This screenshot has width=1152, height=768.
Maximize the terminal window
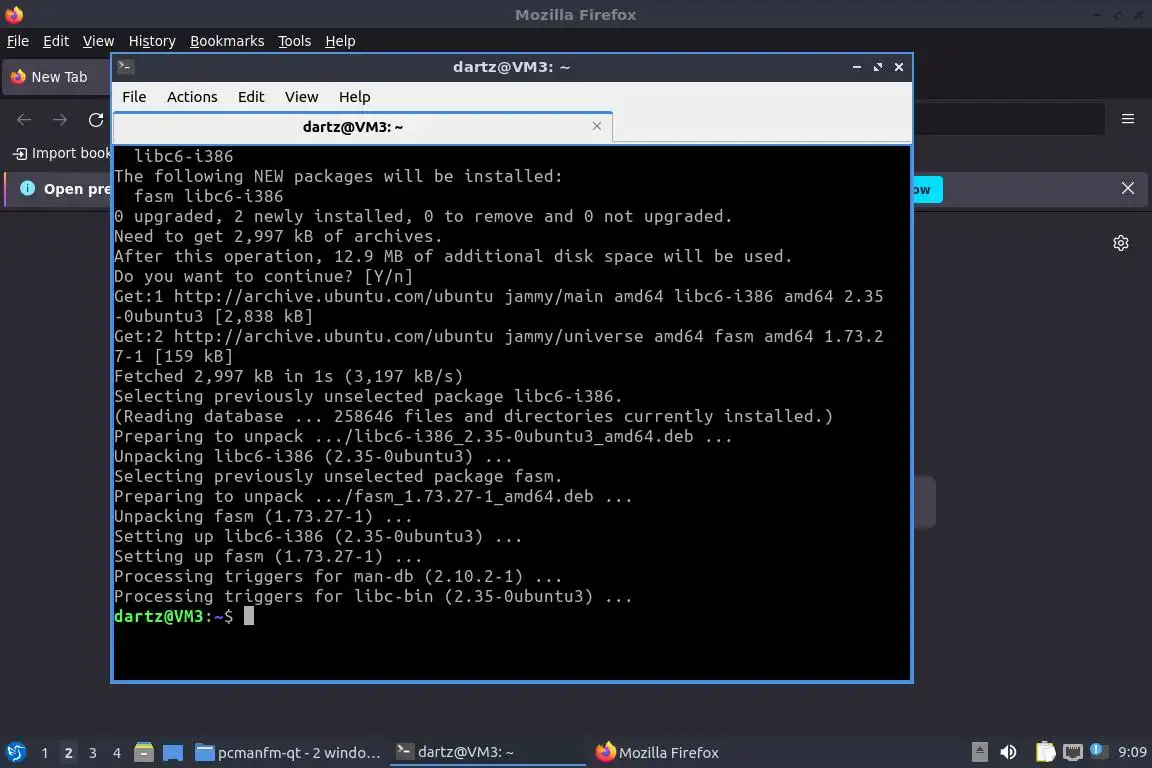[x=878, y=67]
